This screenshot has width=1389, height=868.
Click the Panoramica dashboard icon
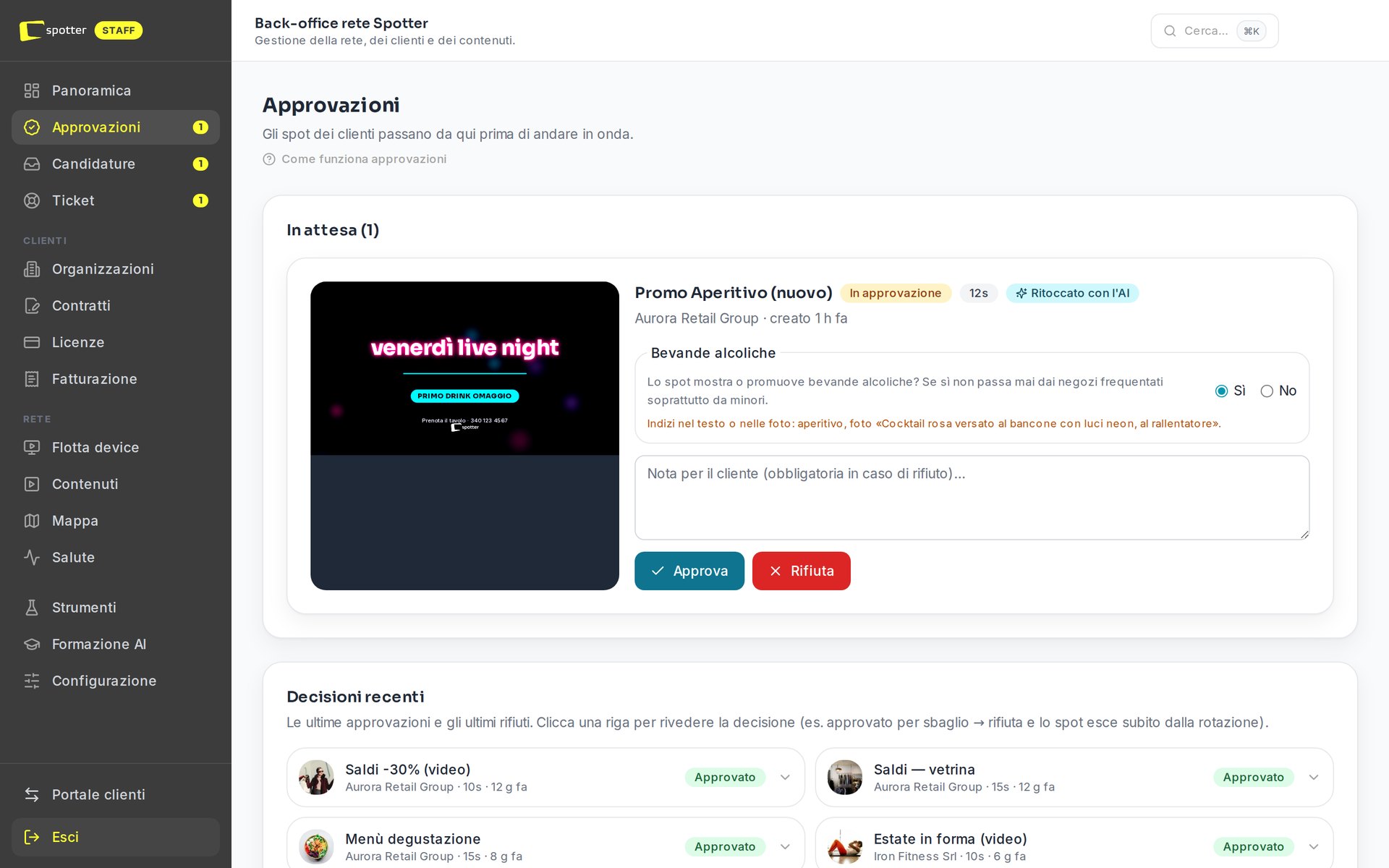click(32, 90)
